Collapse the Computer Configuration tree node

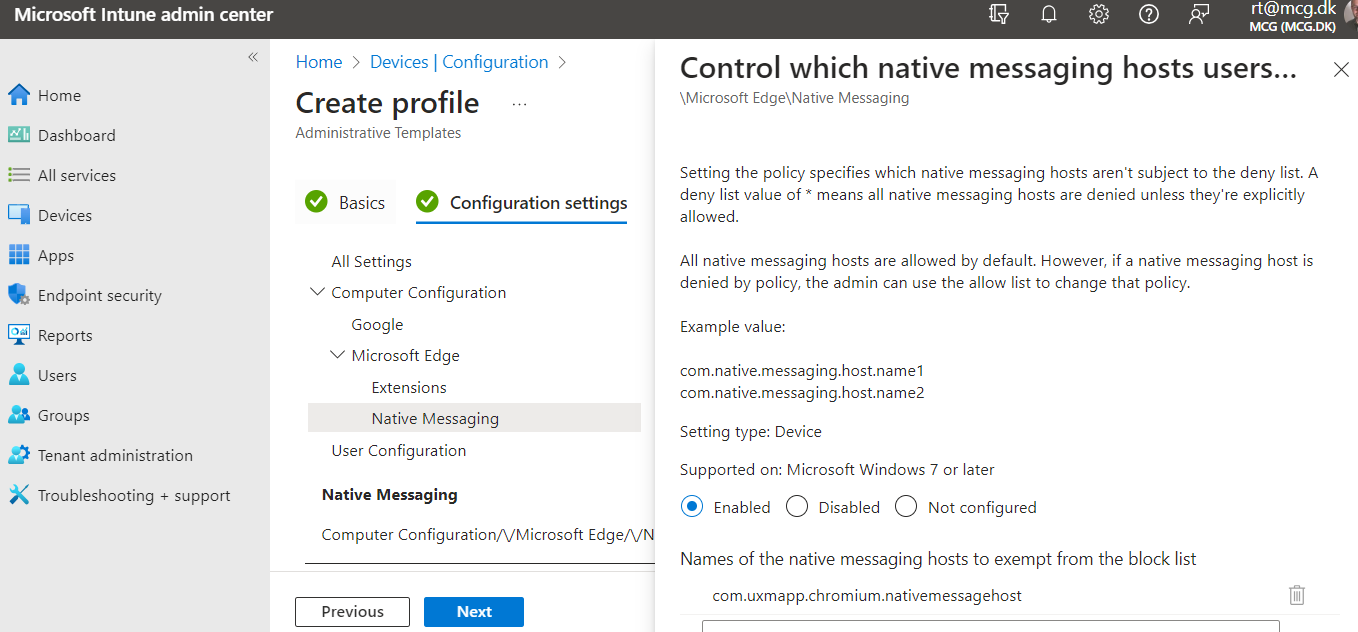317,292
